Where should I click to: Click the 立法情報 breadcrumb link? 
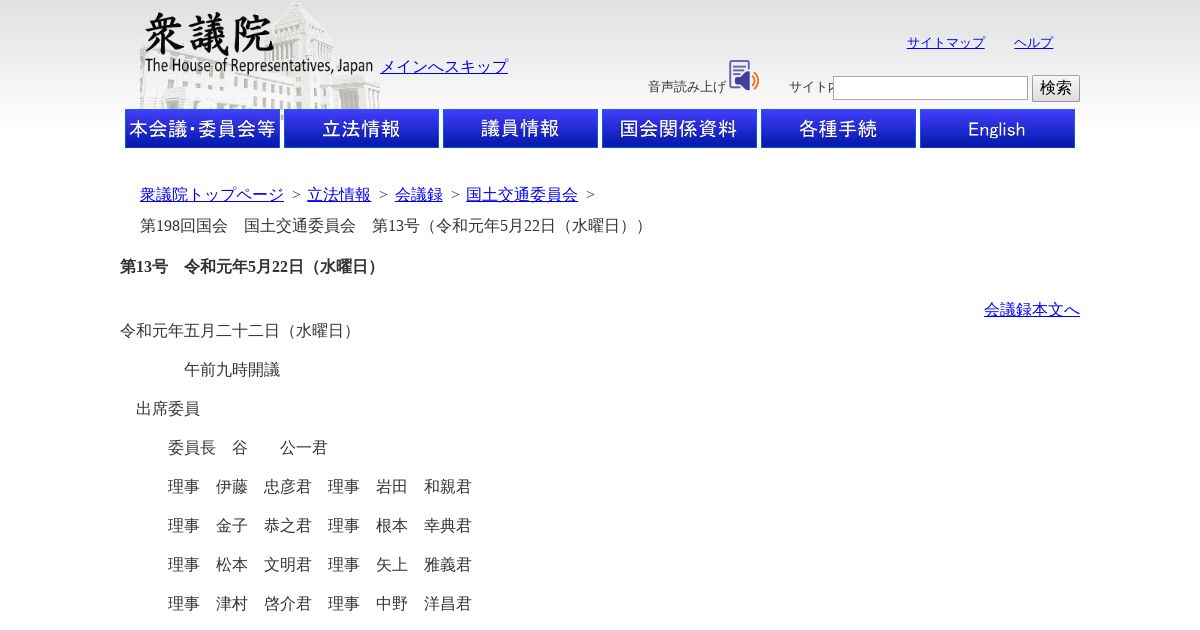[339, 195]
